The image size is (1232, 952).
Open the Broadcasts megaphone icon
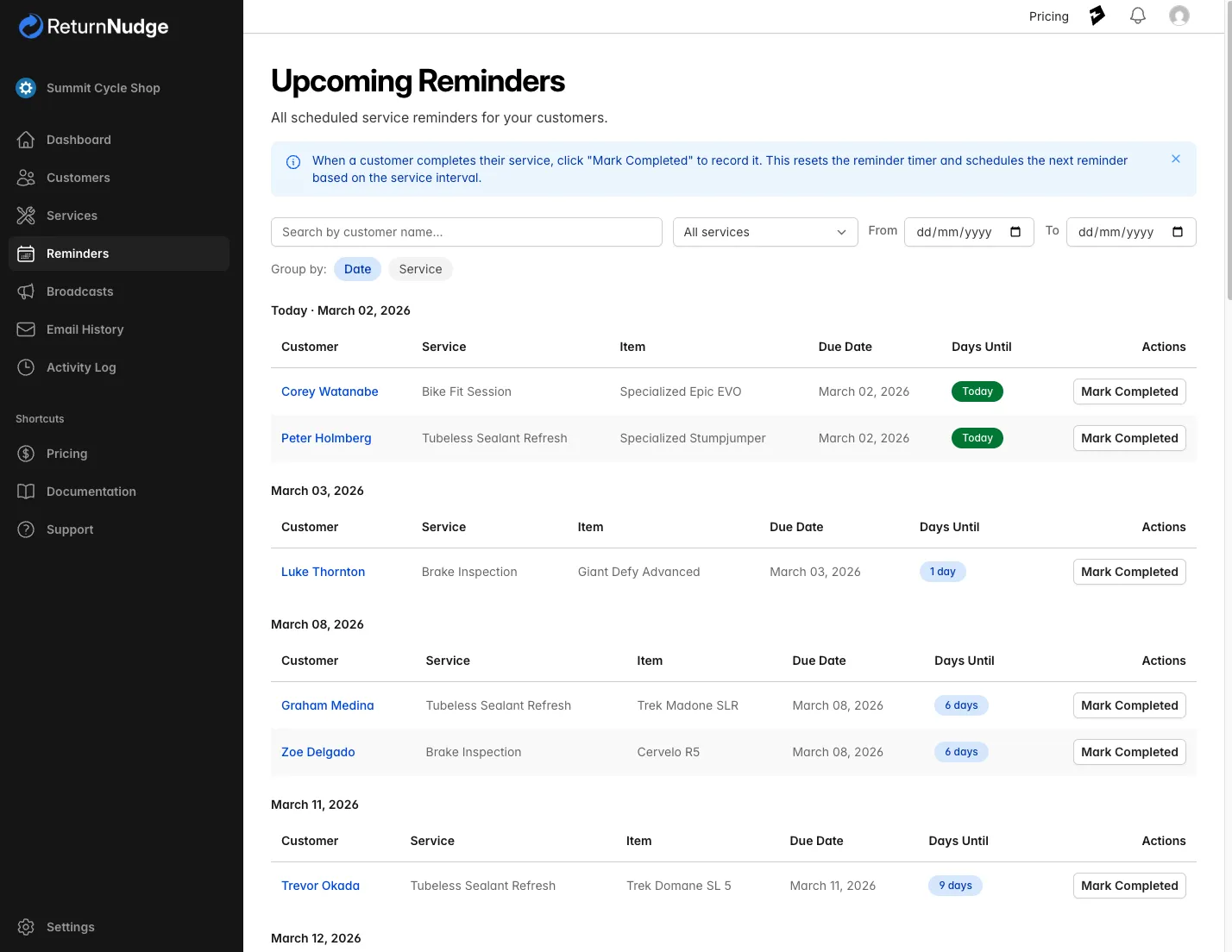(26, 291)
